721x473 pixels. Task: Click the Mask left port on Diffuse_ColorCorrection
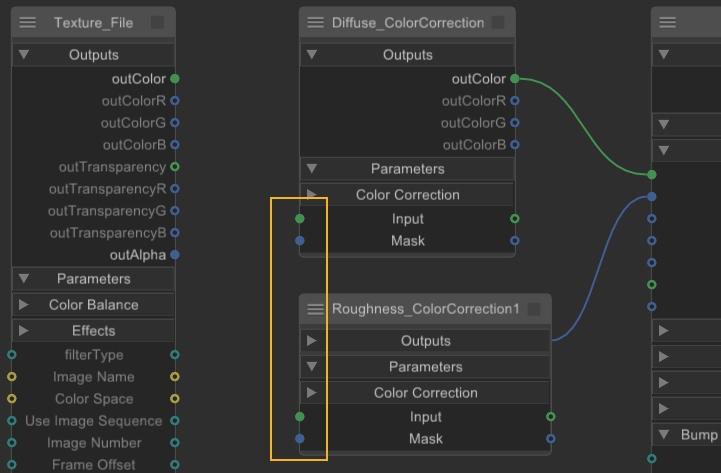[x=300, y=241]
